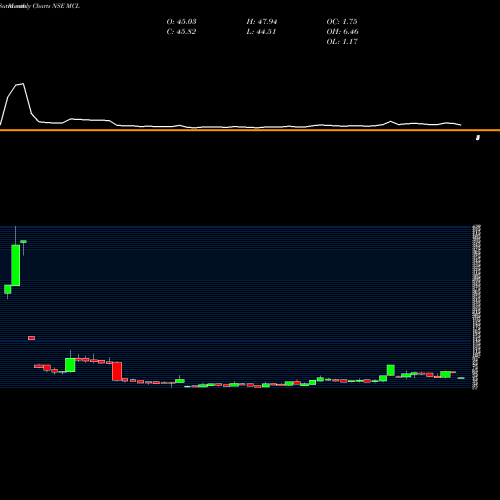The height and width of the screenshot is (500, 500).
Task: Click the large red candlestick body
Action: tap(117, 371)
